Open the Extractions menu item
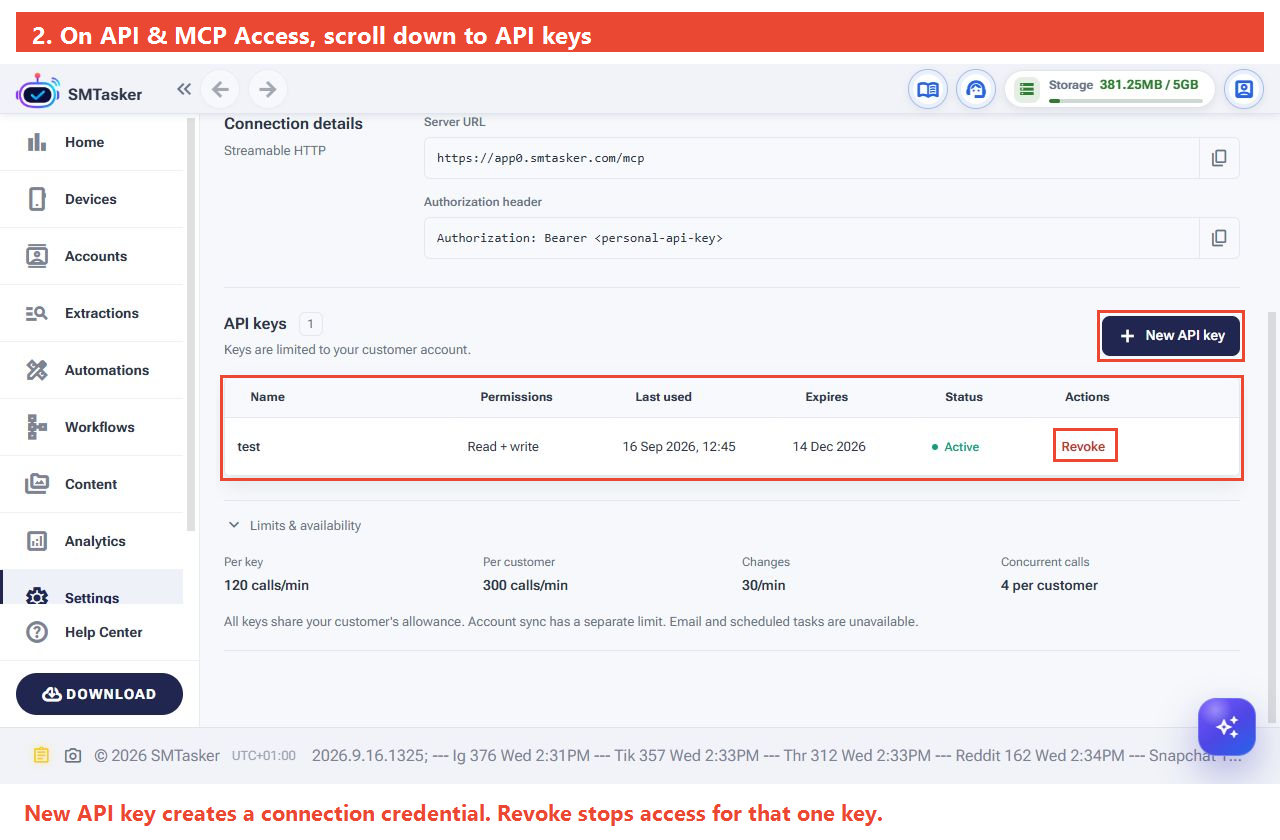 click(92, 313)
